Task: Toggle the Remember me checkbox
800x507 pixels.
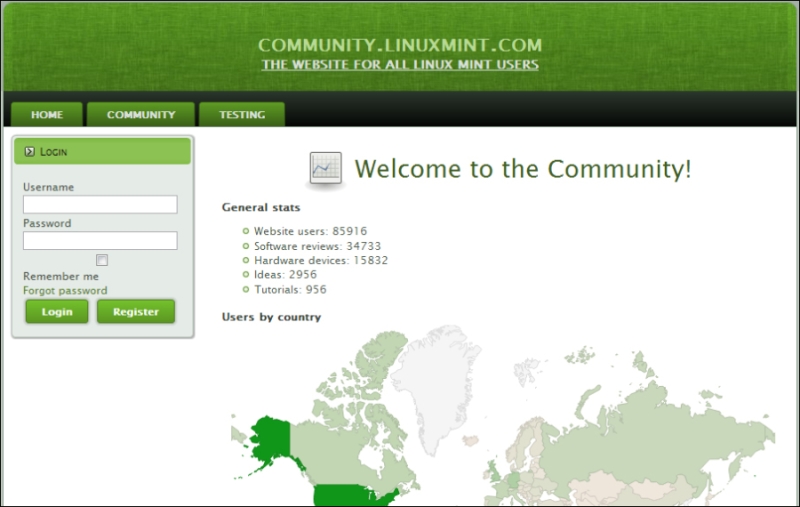Action: click(102, 260)
